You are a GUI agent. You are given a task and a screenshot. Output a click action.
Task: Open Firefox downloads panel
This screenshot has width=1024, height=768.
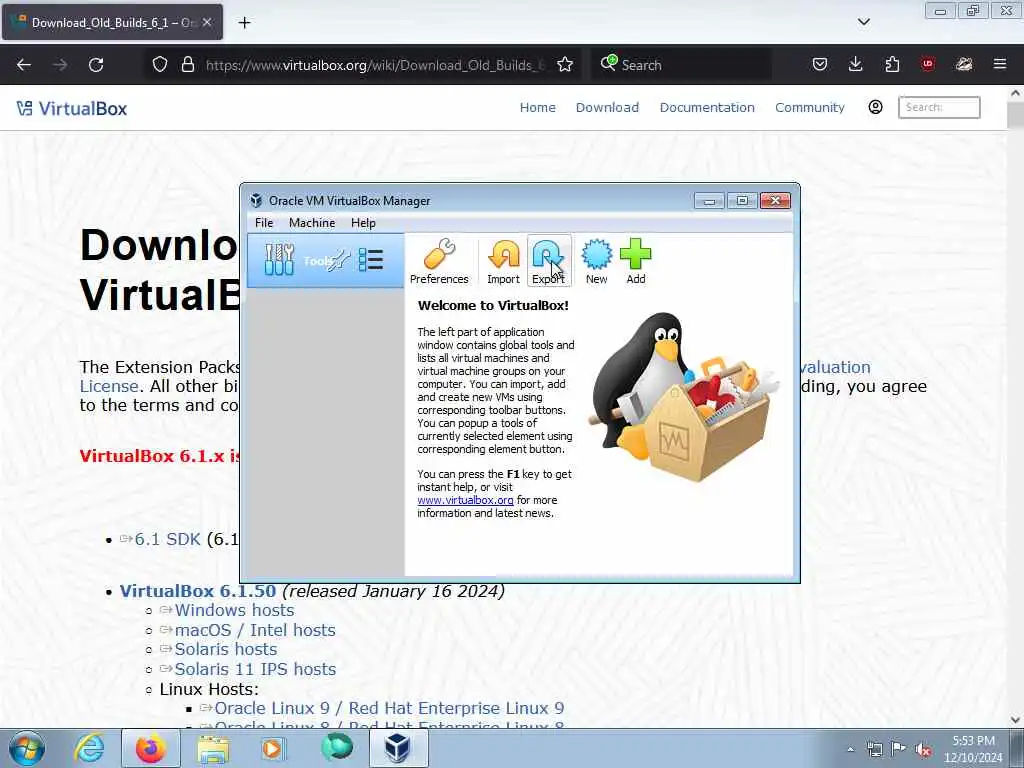pos(856,64)
